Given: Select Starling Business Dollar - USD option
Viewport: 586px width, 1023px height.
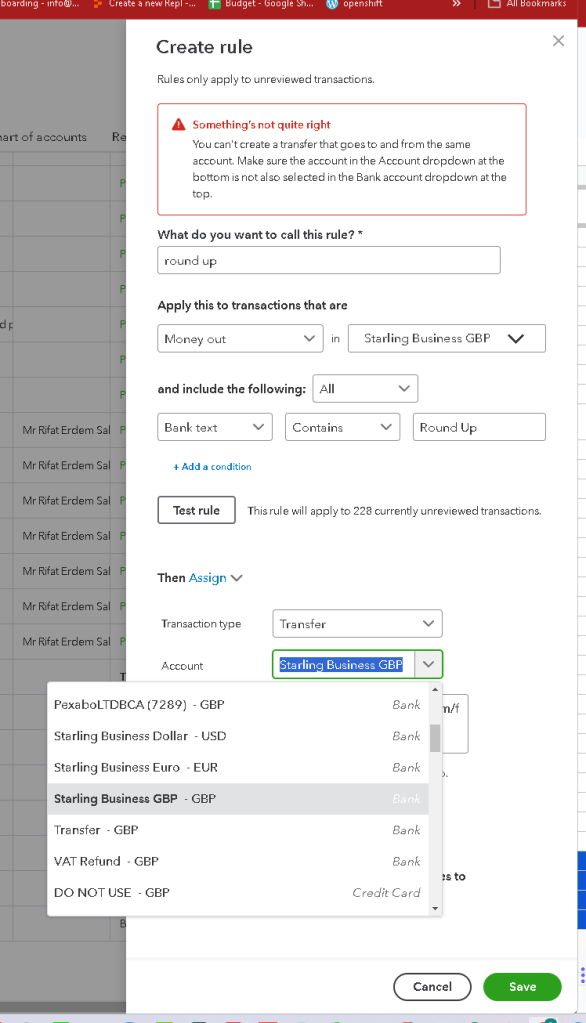Looking at the screenshot, I should pos(238,736).
